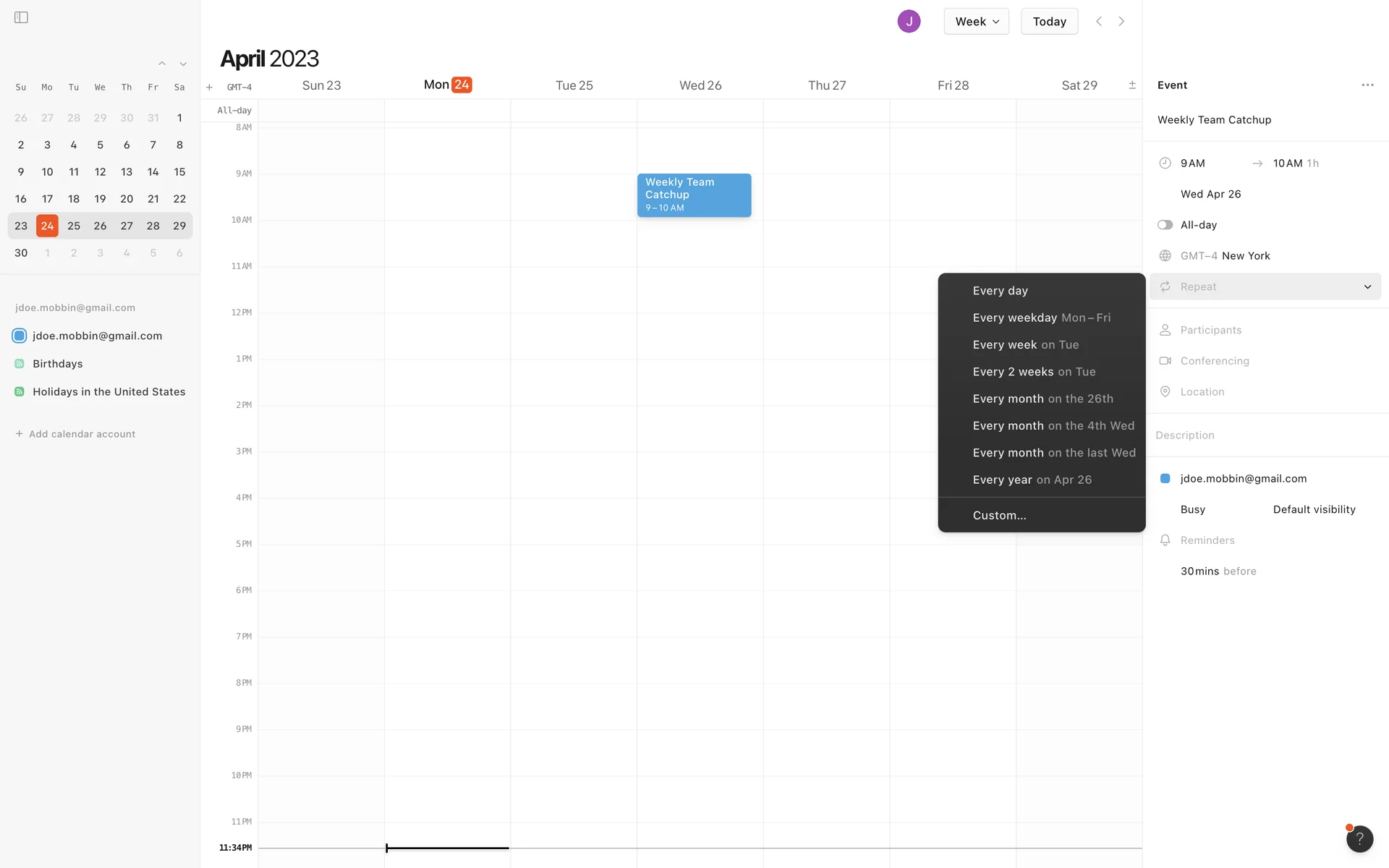Toggle Holidays in the United States calendar

[20, 391]
